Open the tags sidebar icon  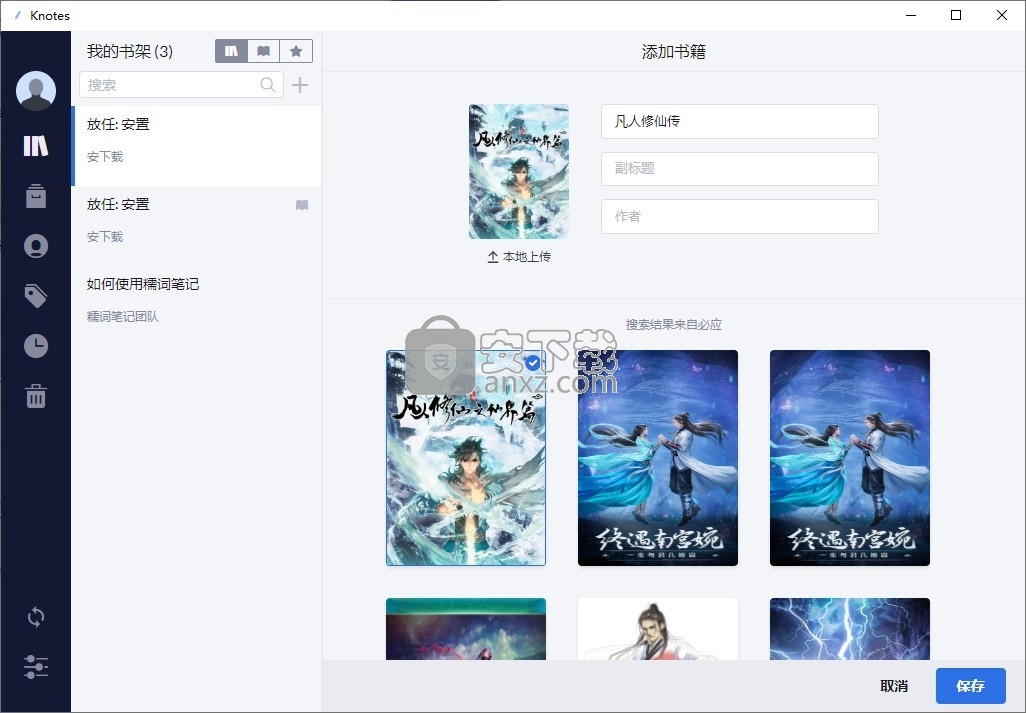tap(36, 296)
